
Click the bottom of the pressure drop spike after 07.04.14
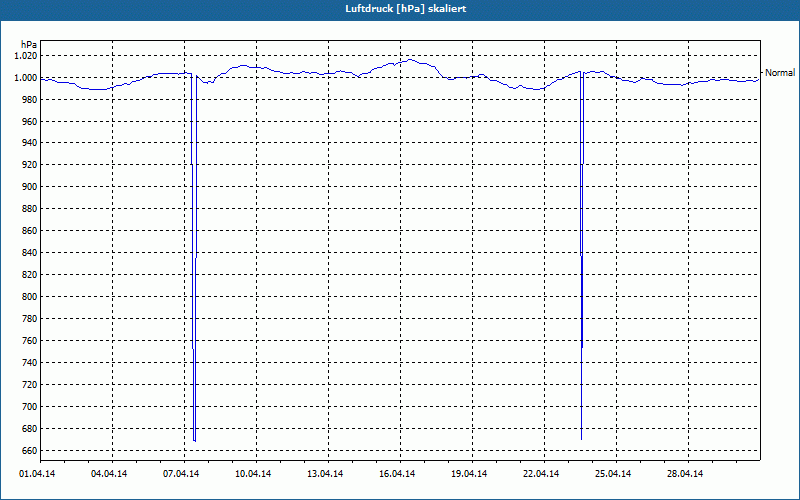(x=194, y=440)
